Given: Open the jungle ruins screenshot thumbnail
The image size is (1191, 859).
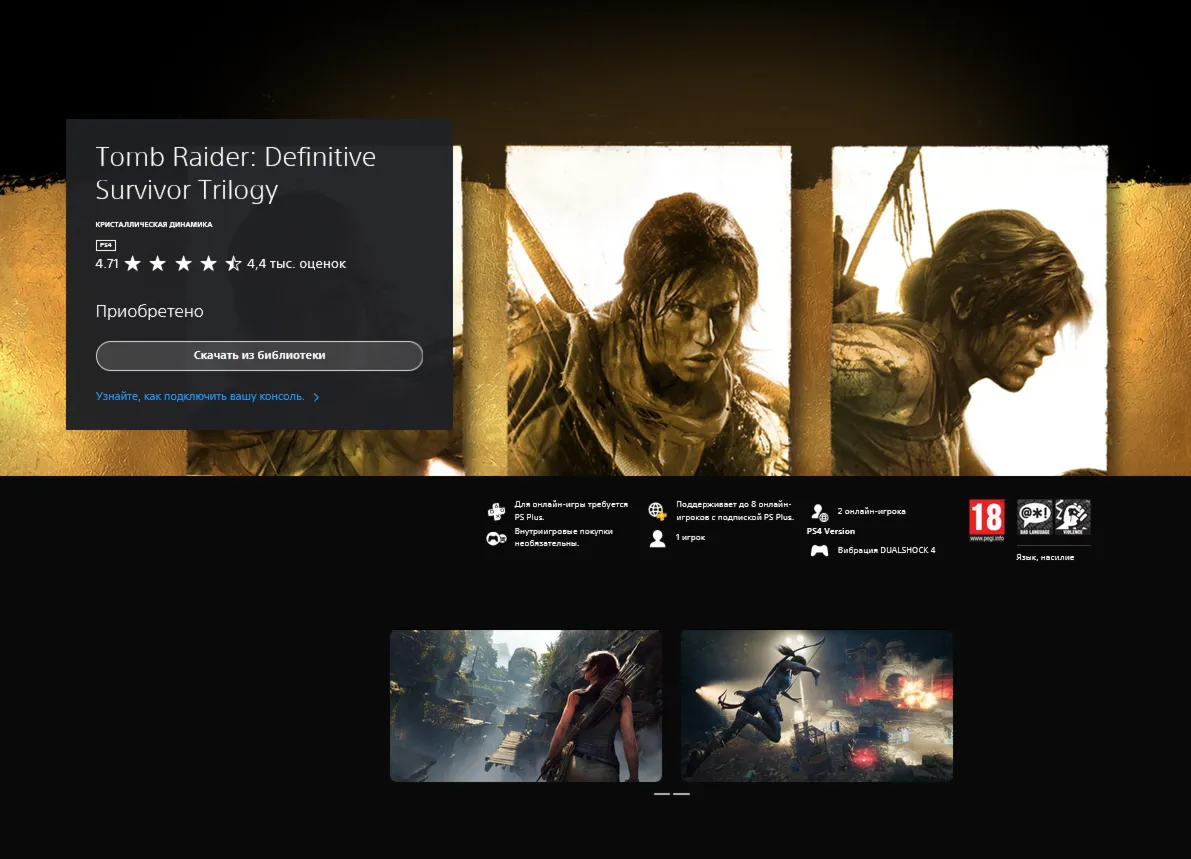Looking at the screenshot, I should click(525, 705).
